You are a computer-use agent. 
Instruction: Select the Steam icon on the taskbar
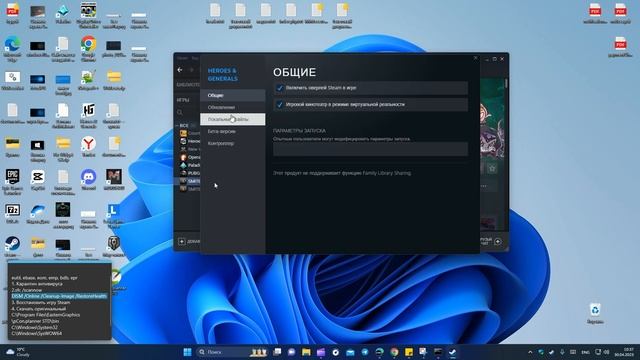point(452,352)
